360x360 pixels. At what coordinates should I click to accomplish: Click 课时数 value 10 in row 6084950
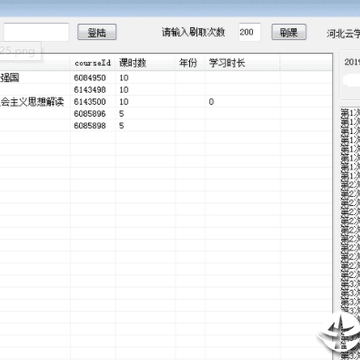pyautogui.click(x=124, y=78)
